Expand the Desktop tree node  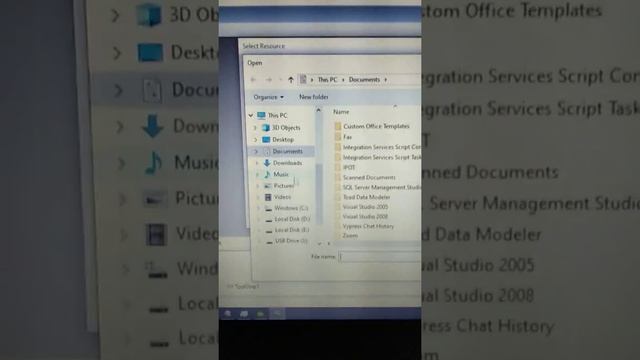(x=256, y=140)
